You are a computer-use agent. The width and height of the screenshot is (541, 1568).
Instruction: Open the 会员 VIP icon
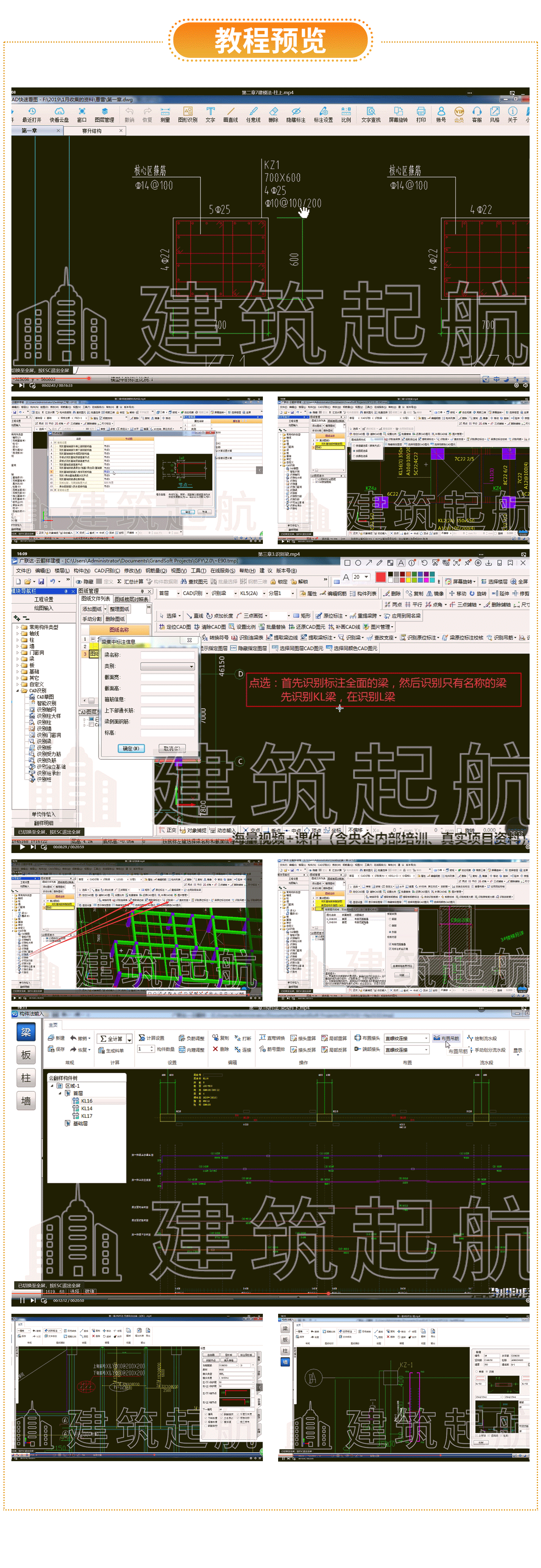pos(459,115)
